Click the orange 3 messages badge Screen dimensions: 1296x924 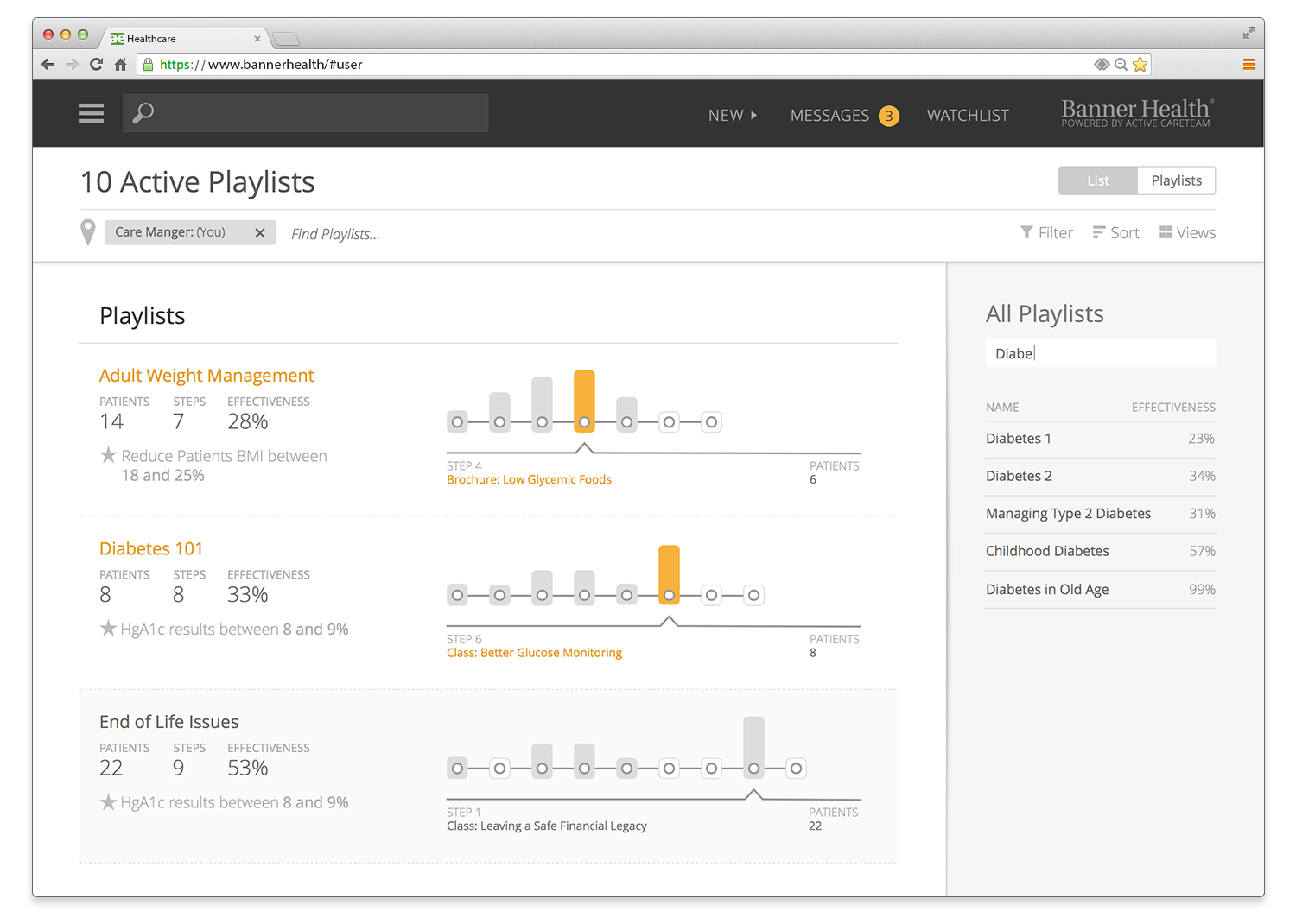pos(889,116)
